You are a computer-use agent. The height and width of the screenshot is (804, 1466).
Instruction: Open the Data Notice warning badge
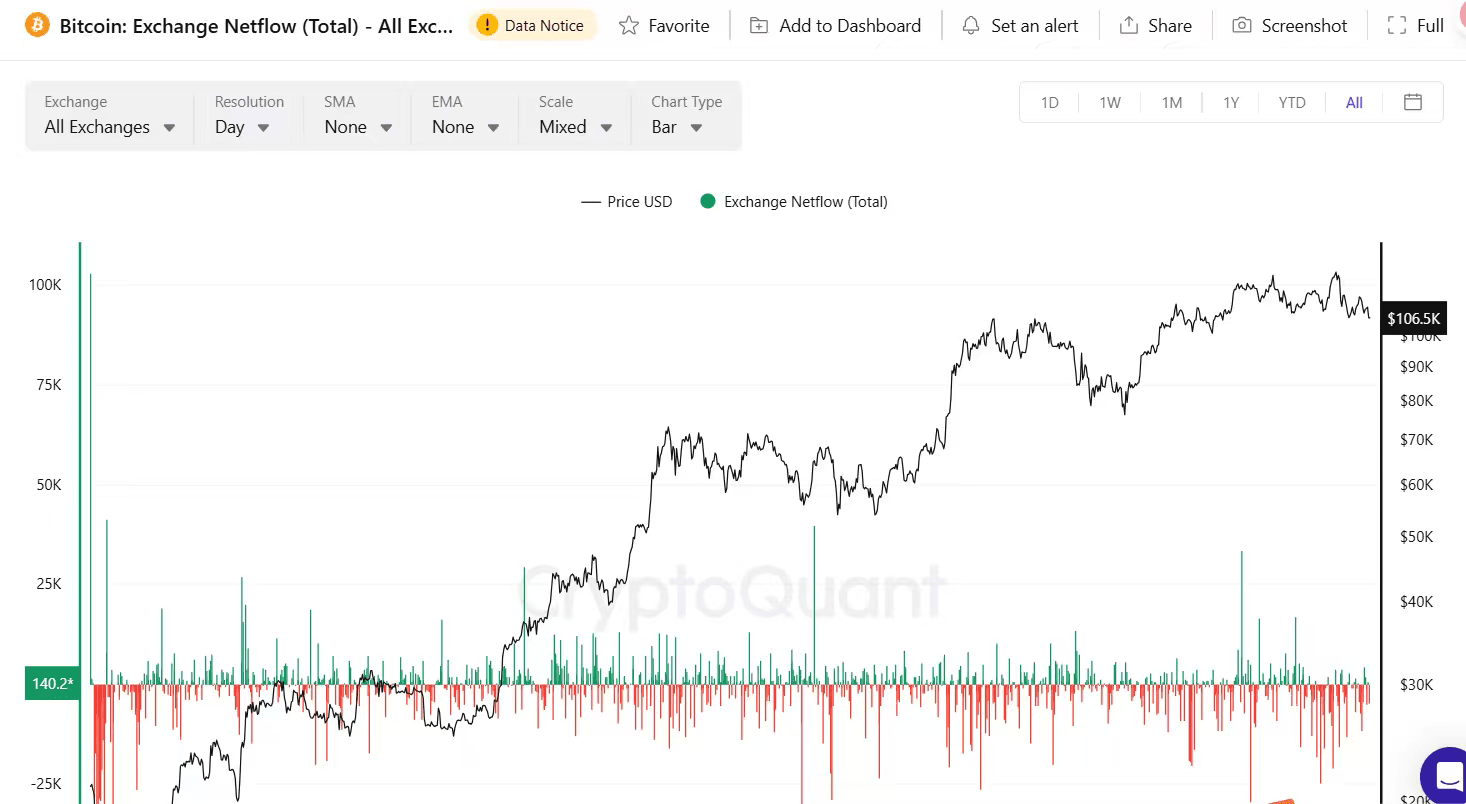click(x=532, y=25)
